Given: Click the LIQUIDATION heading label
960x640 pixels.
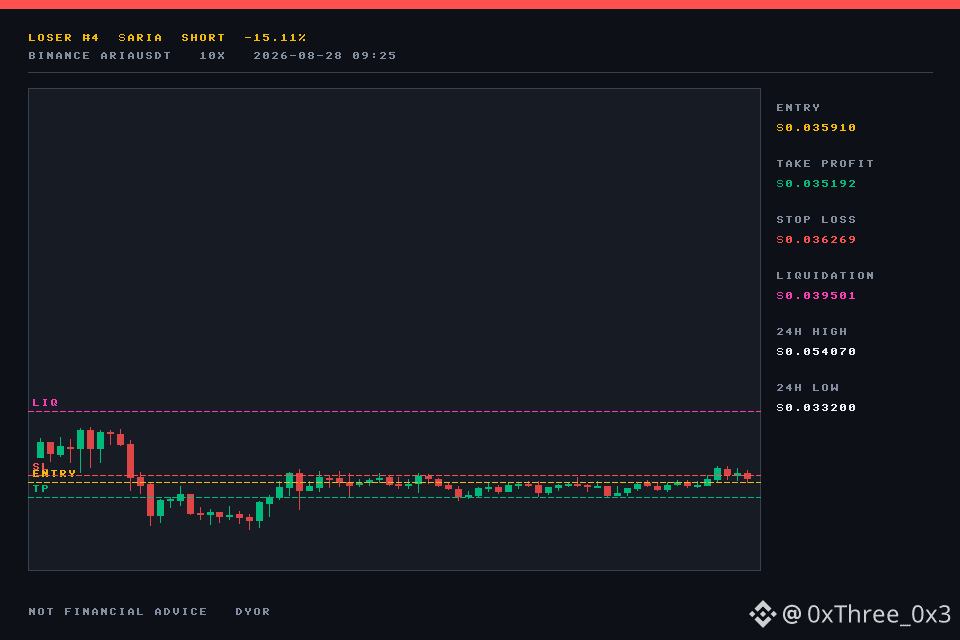Looking at the screenshot, I should pos(825,276).
